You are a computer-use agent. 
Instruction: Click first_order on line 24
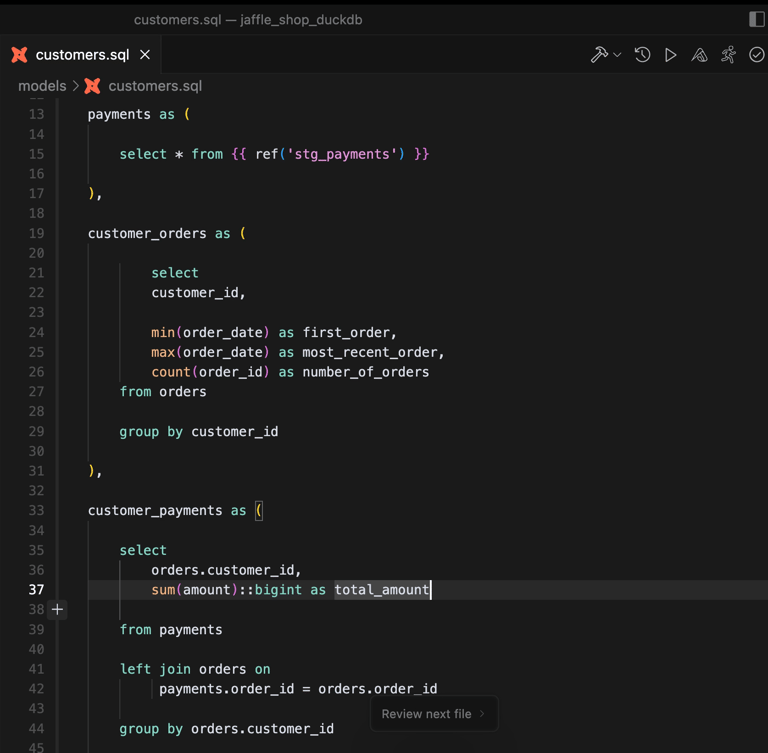click(x=346, y=332)
